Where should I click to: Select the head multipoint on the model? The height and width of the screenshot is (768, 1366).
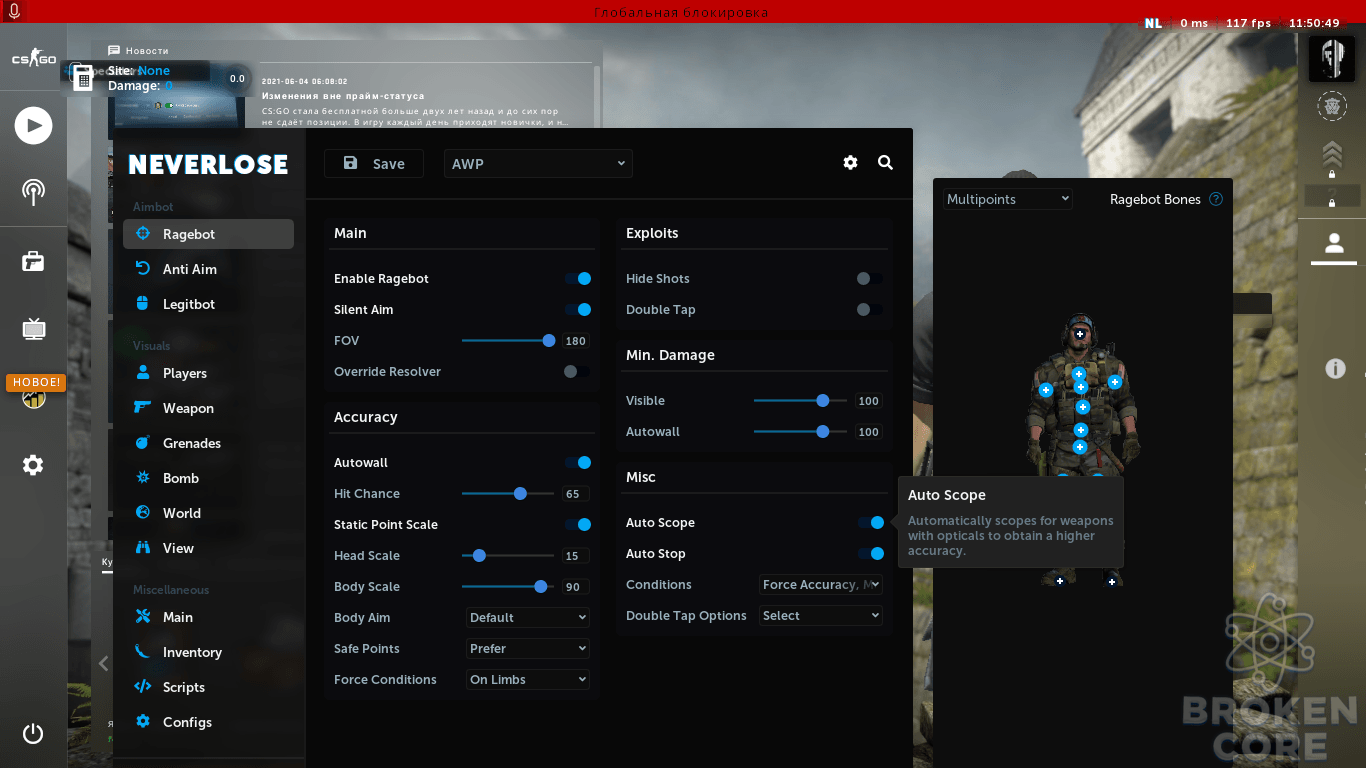1080,333
